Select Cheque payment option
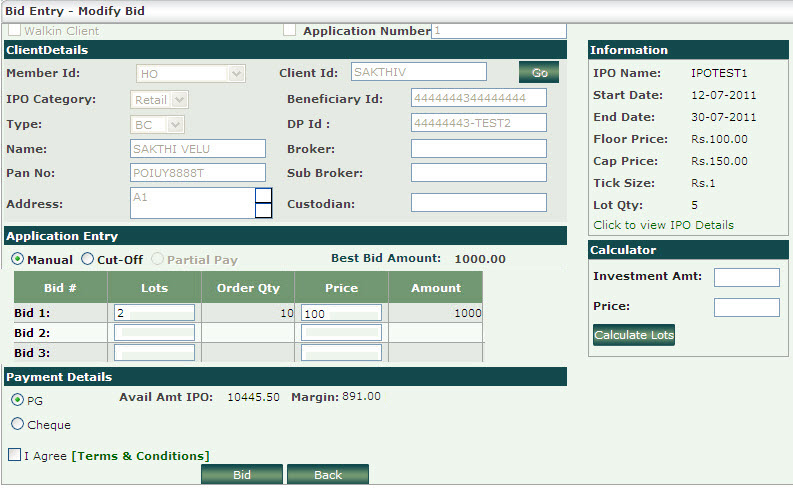This screenshot has width=793, height=488. click(x=17, y=424)
